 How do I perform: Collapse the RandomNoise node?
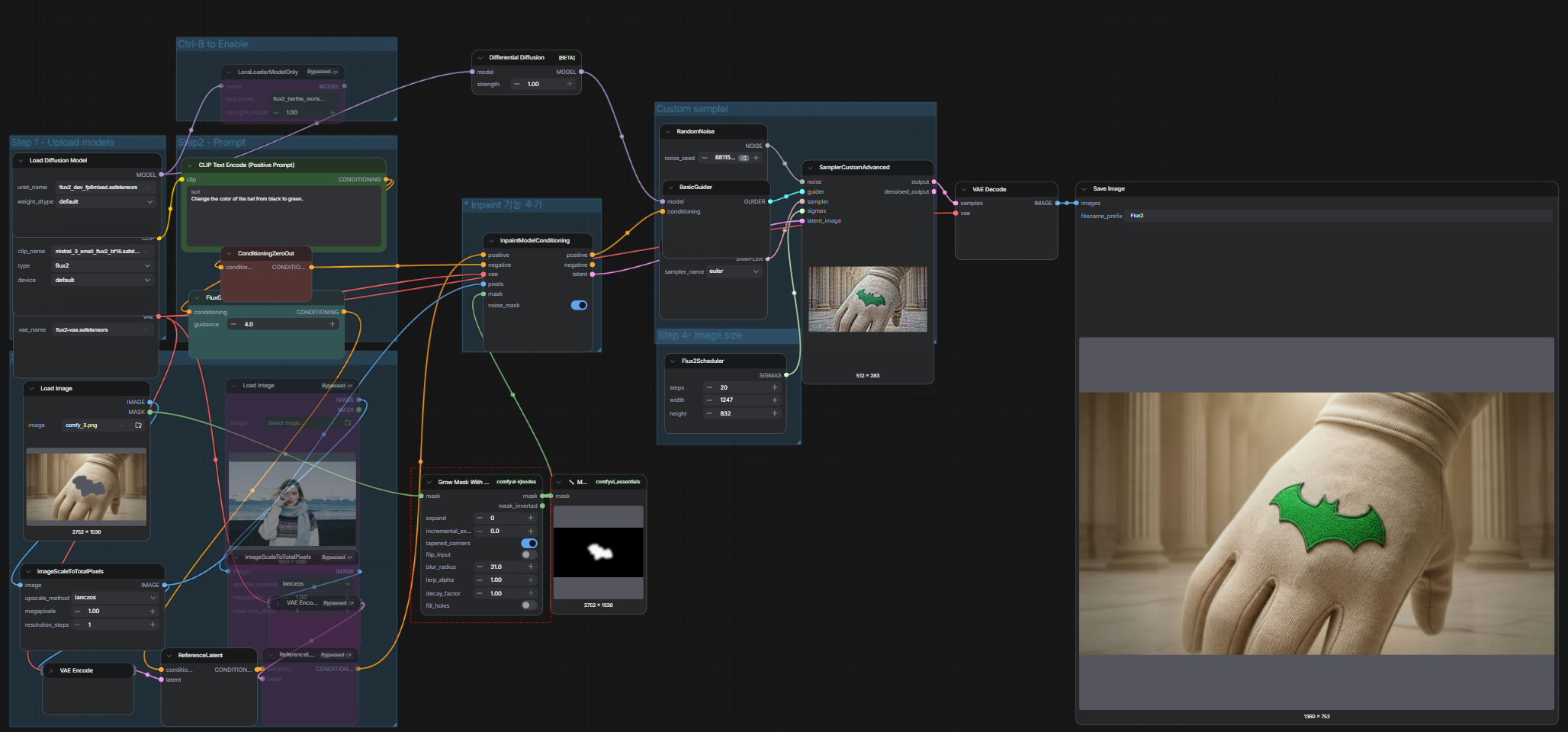[x=668, y=131]
